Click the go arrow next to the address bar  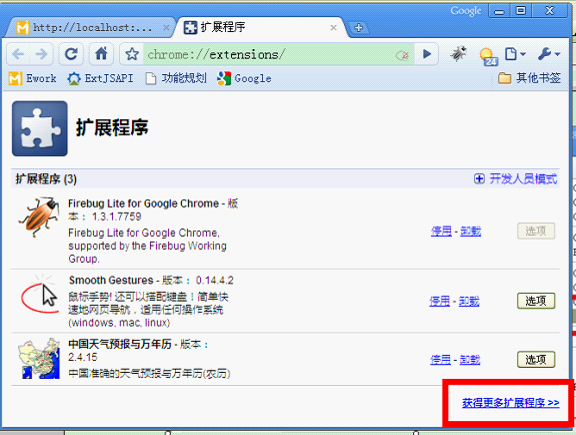point(426,54)
